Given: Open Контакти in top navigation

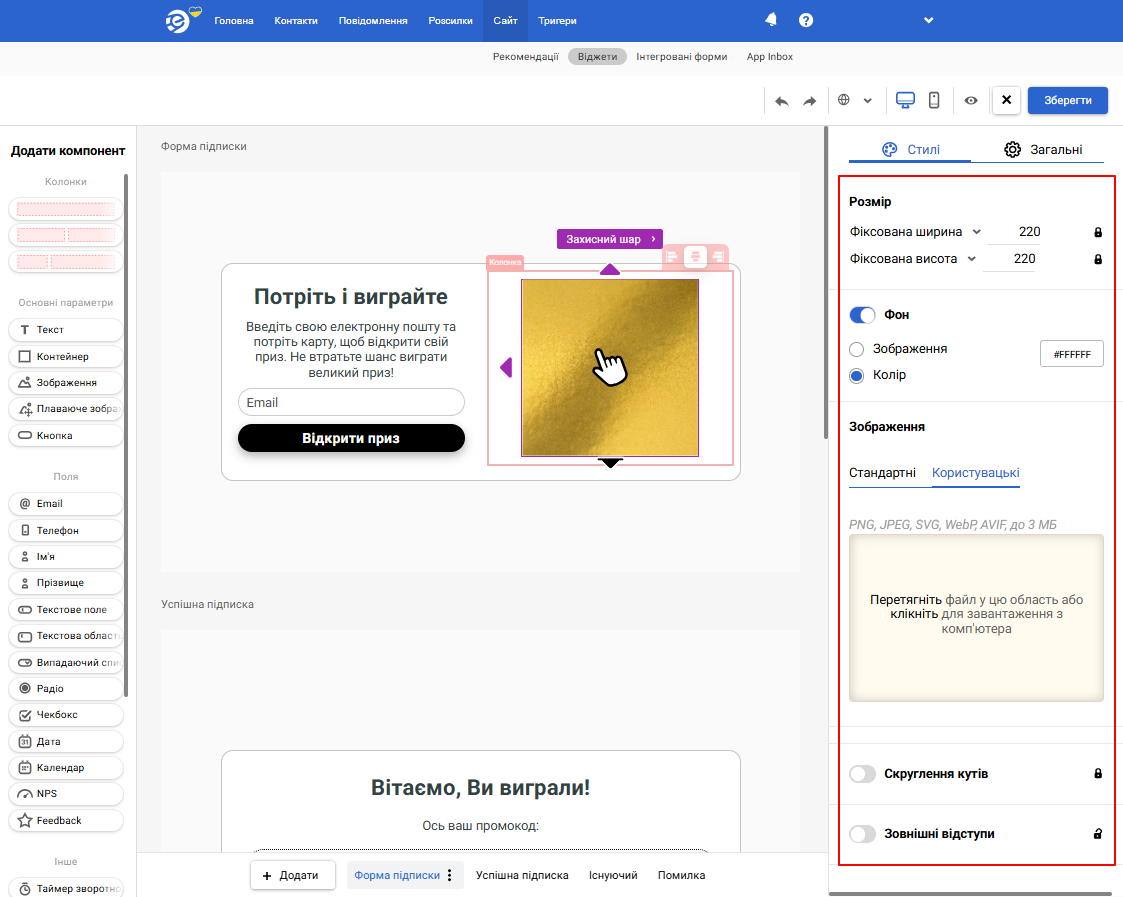Looking at the screenshot, I should coord(296,21).
